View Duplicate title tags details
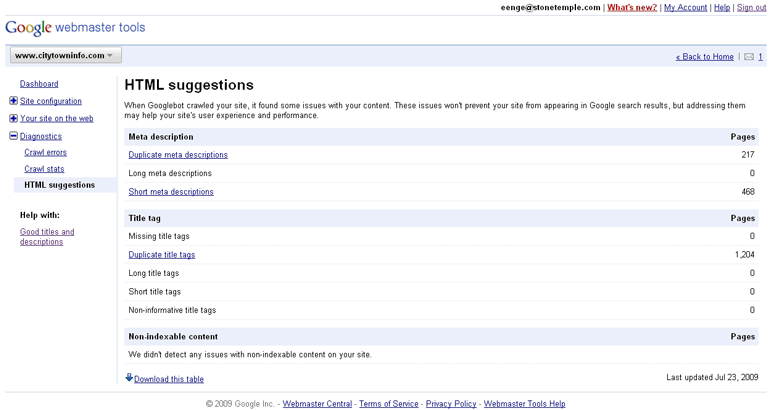Viewport: 770px width, 410px height. (162, 255)
